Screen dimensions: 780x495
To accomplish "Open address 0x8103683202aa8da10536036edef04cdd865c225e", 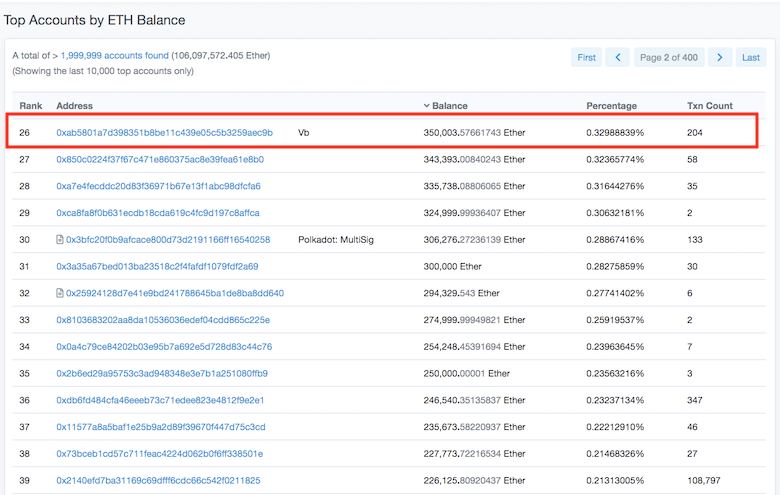I will pyautogui.click(x=163, y=320).
